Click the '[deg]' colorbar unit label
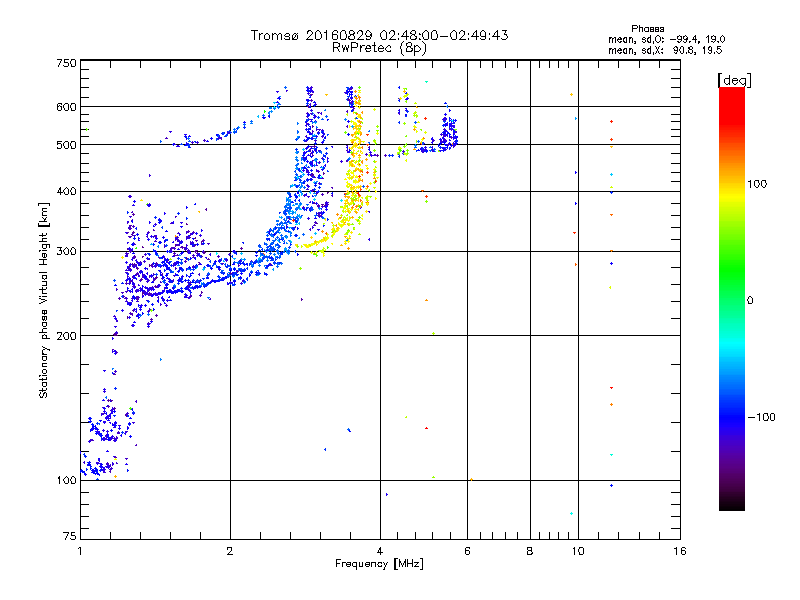This screenshot has width=800, height=600. pos(734,80)
